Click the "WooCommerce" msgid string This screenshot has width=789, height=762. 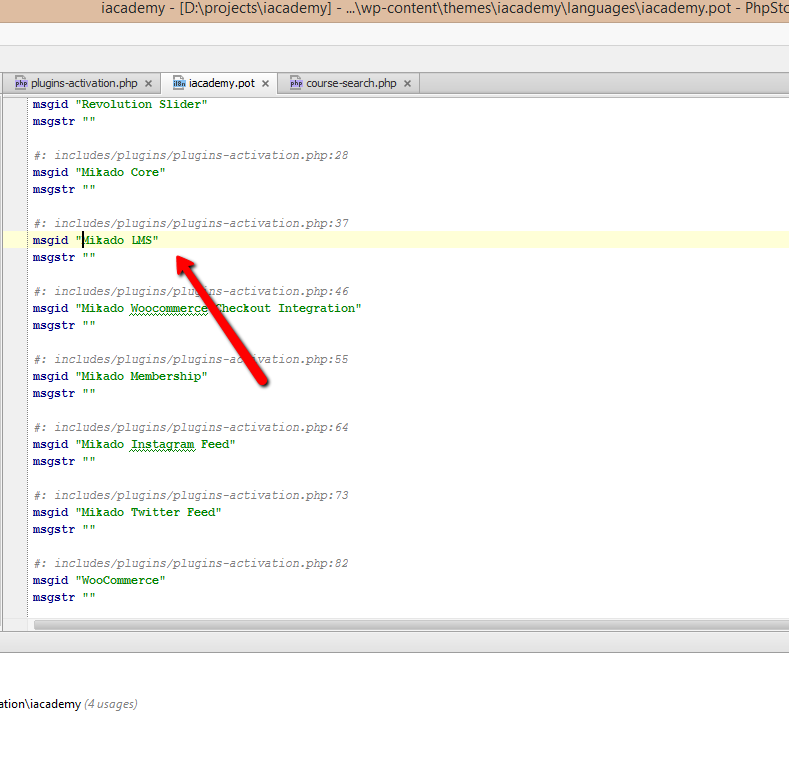click(x=120, y=580)
